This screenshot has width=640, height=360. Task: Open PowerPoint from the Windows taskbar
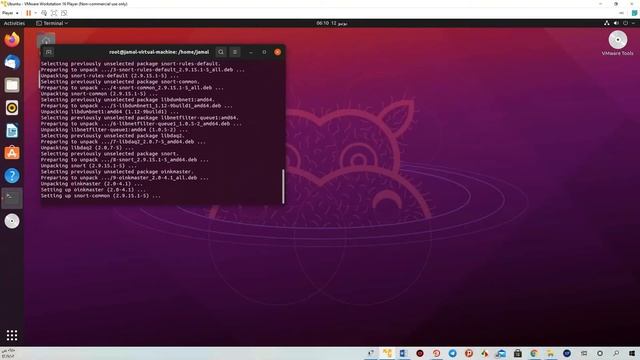pyautogui.click(x=469, y=353)
